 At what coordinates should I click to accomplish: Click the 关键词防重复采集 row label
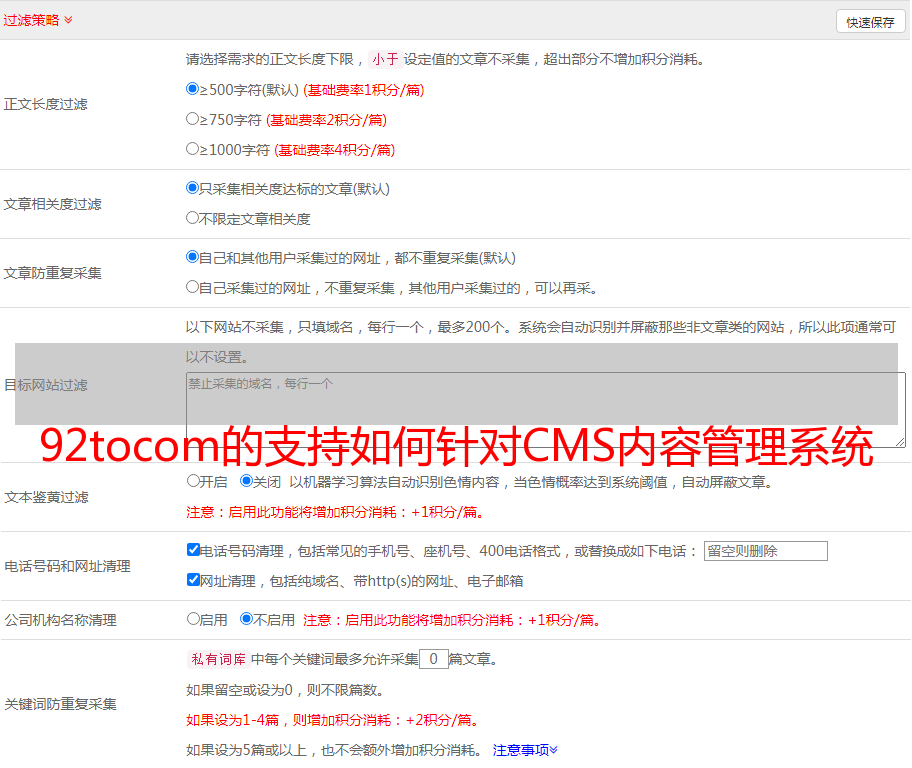tap(60, 704)
